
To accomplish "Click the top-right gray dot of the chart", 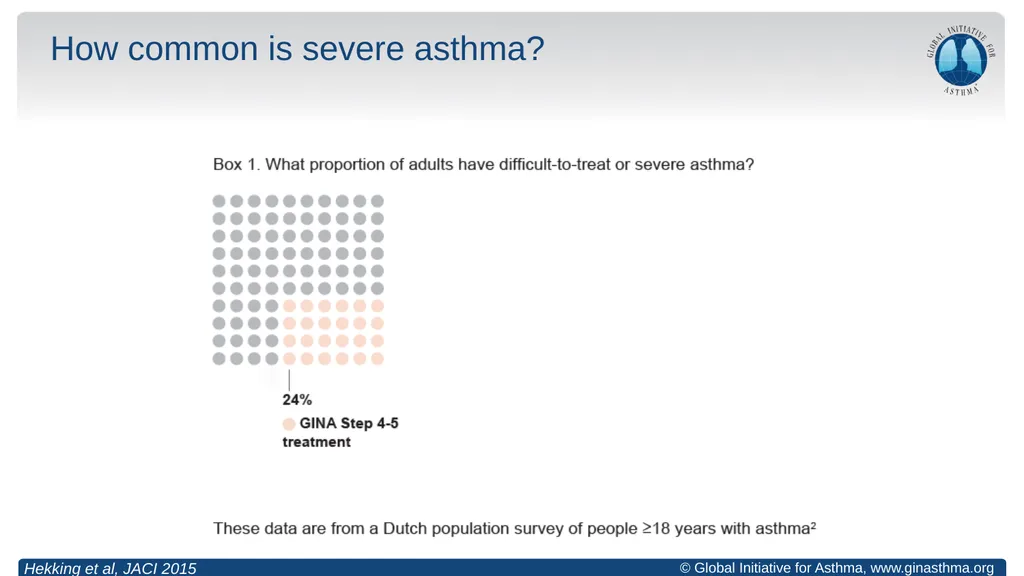I will [x=377, y=201].
